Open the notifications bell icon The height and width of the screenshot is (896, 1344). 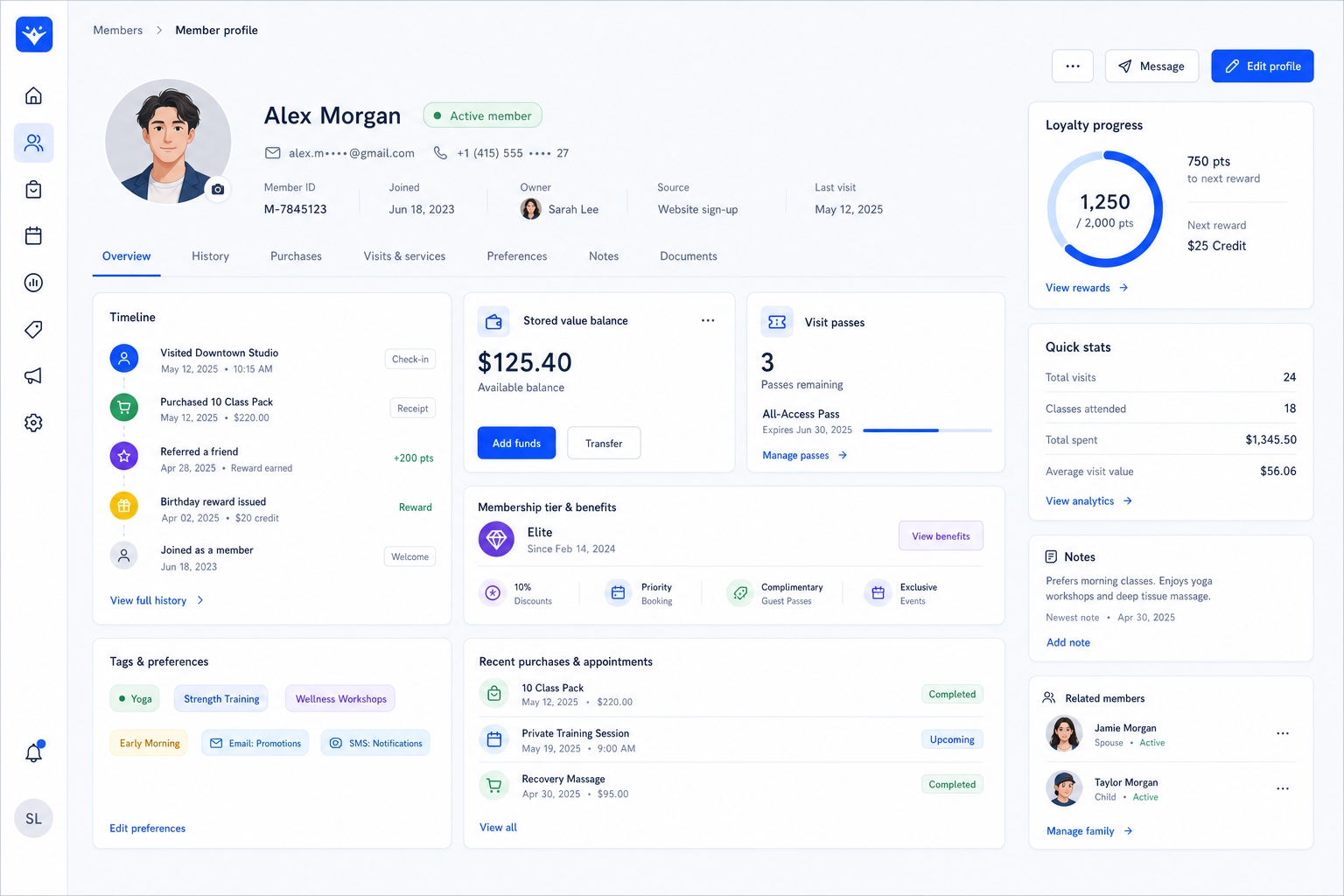pyautogui.click(x=33, y=752)
